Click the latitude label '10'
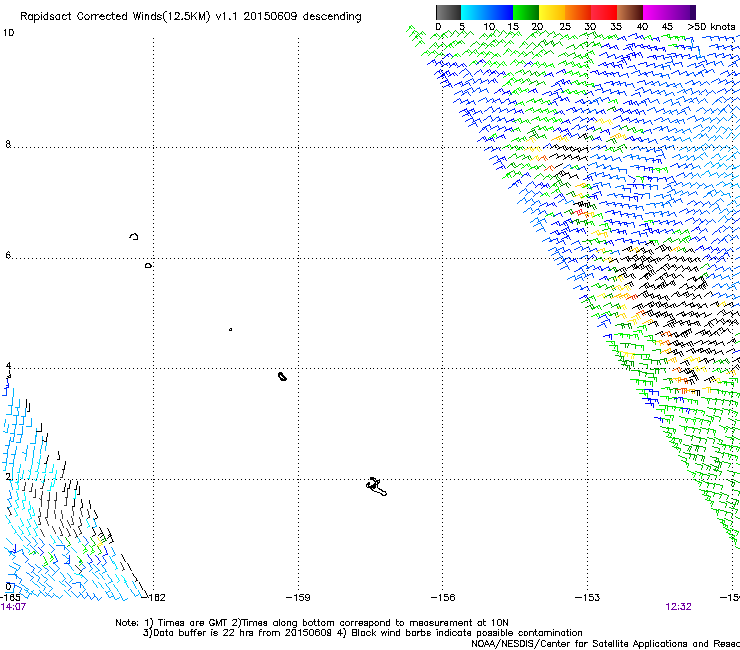 pyautogui.click(x=8, y=33)
